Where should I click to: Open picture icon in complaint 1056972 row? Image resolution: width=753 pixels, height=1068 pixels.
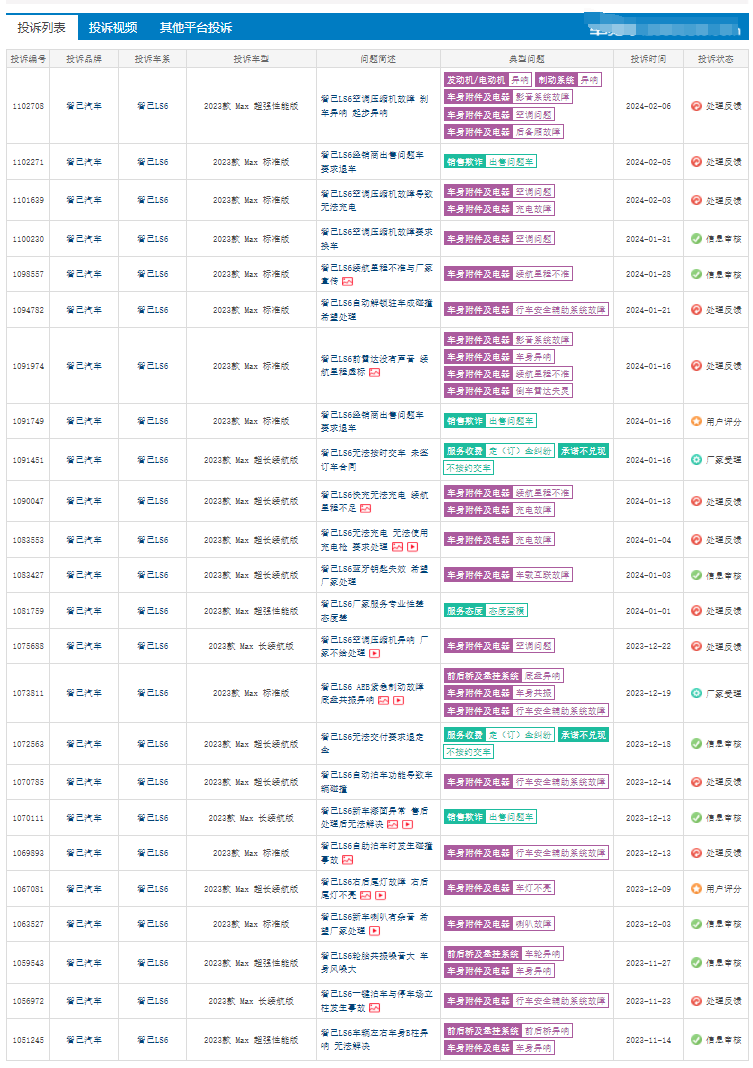coord(374,1007)
